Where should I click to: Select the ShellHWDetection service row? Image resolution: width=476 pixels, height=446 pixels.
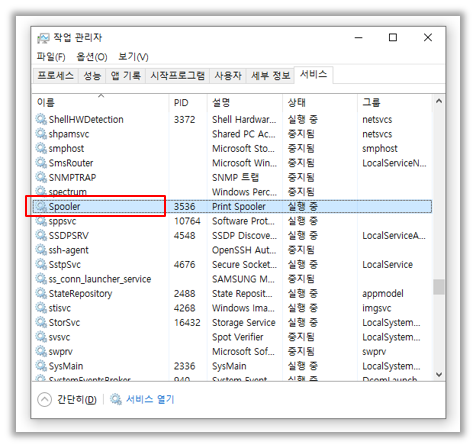(232, 119)
